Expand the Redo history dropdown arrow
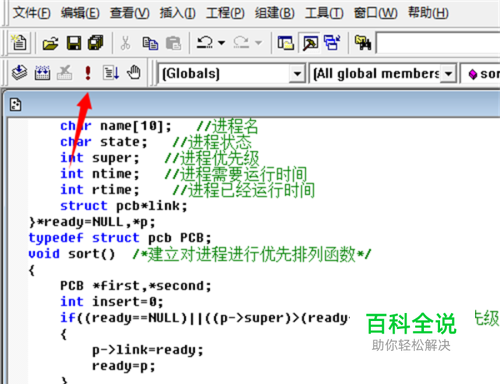 258,43
